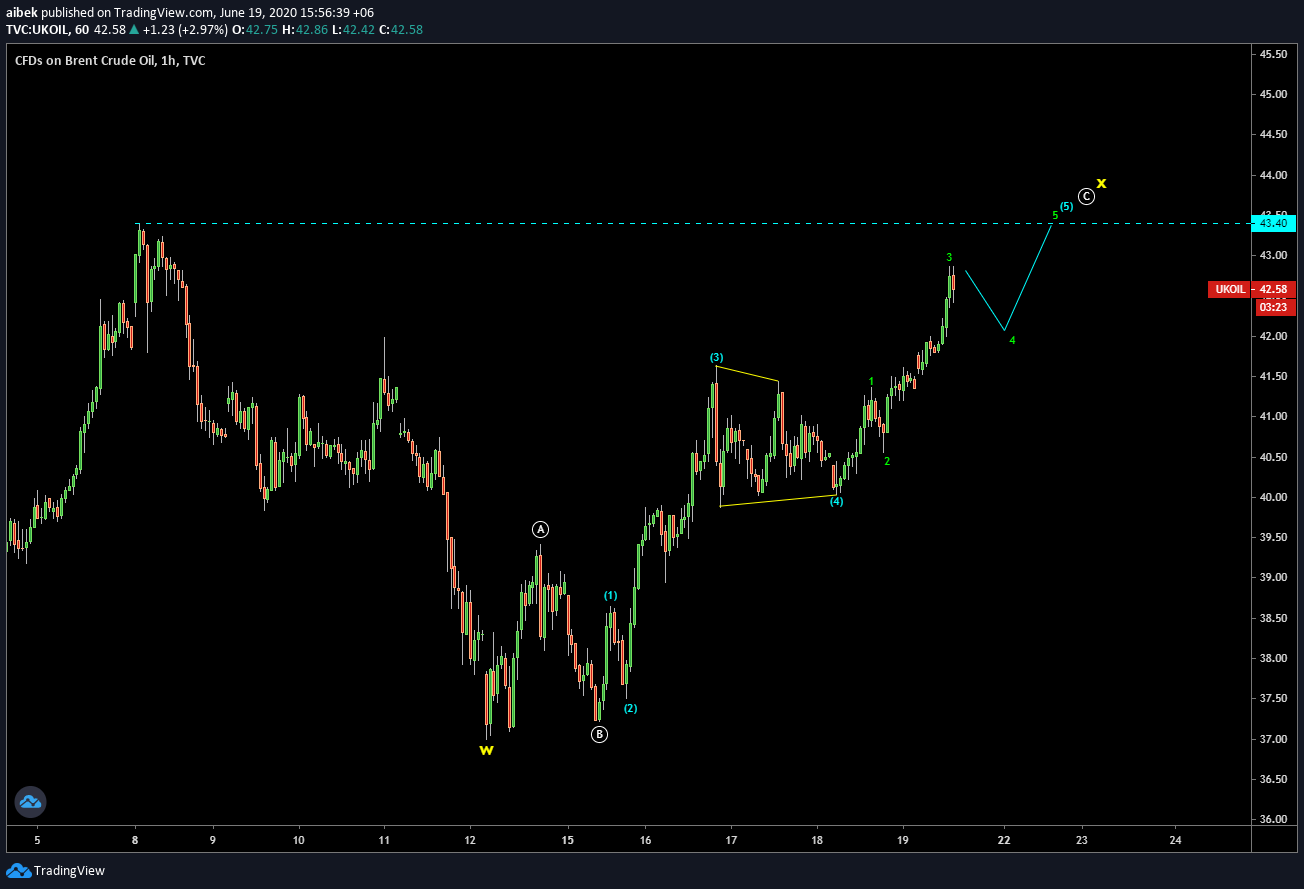Click date 18 on the time axis
Image resolution: width=1304 pixels, height=889 pixels.
coord(817,840)
